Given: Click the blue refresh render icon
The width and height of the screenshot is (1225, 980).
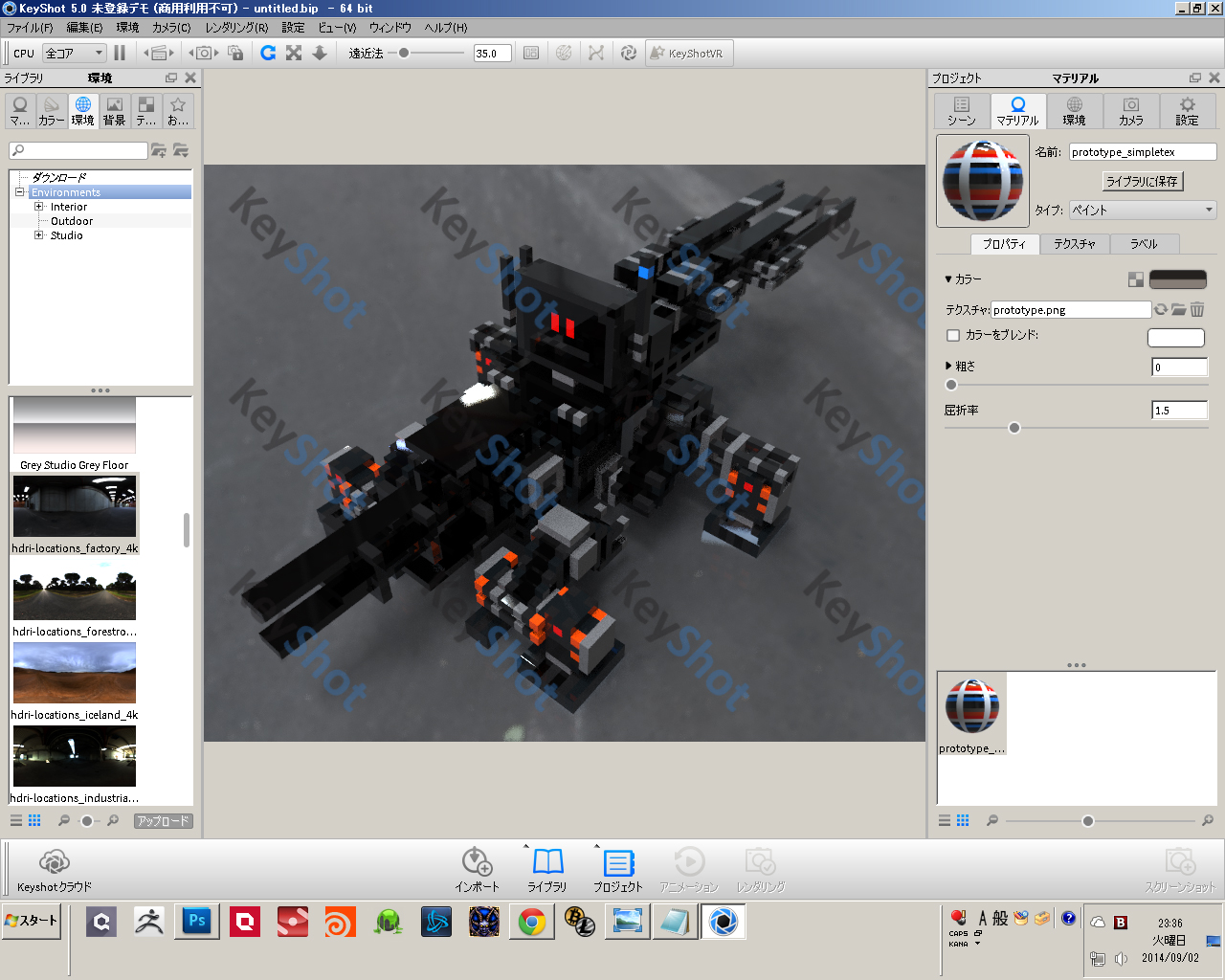Looking at the screenshot, I should [268, 54].
